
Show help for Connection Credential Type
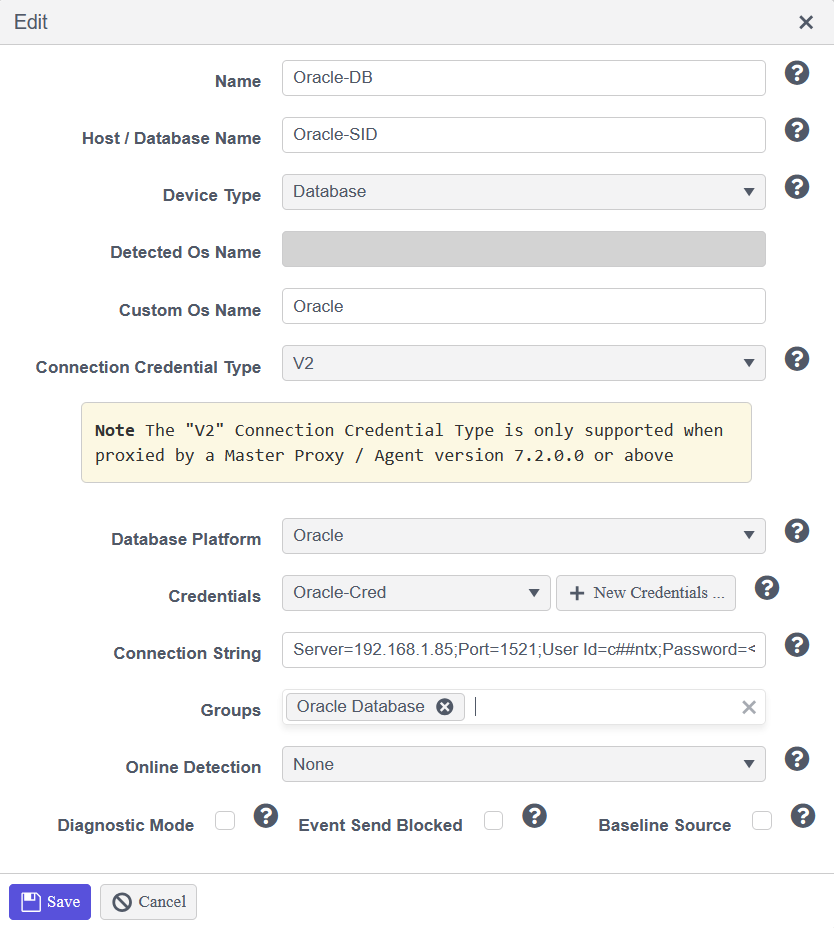[x=797, y=359]
